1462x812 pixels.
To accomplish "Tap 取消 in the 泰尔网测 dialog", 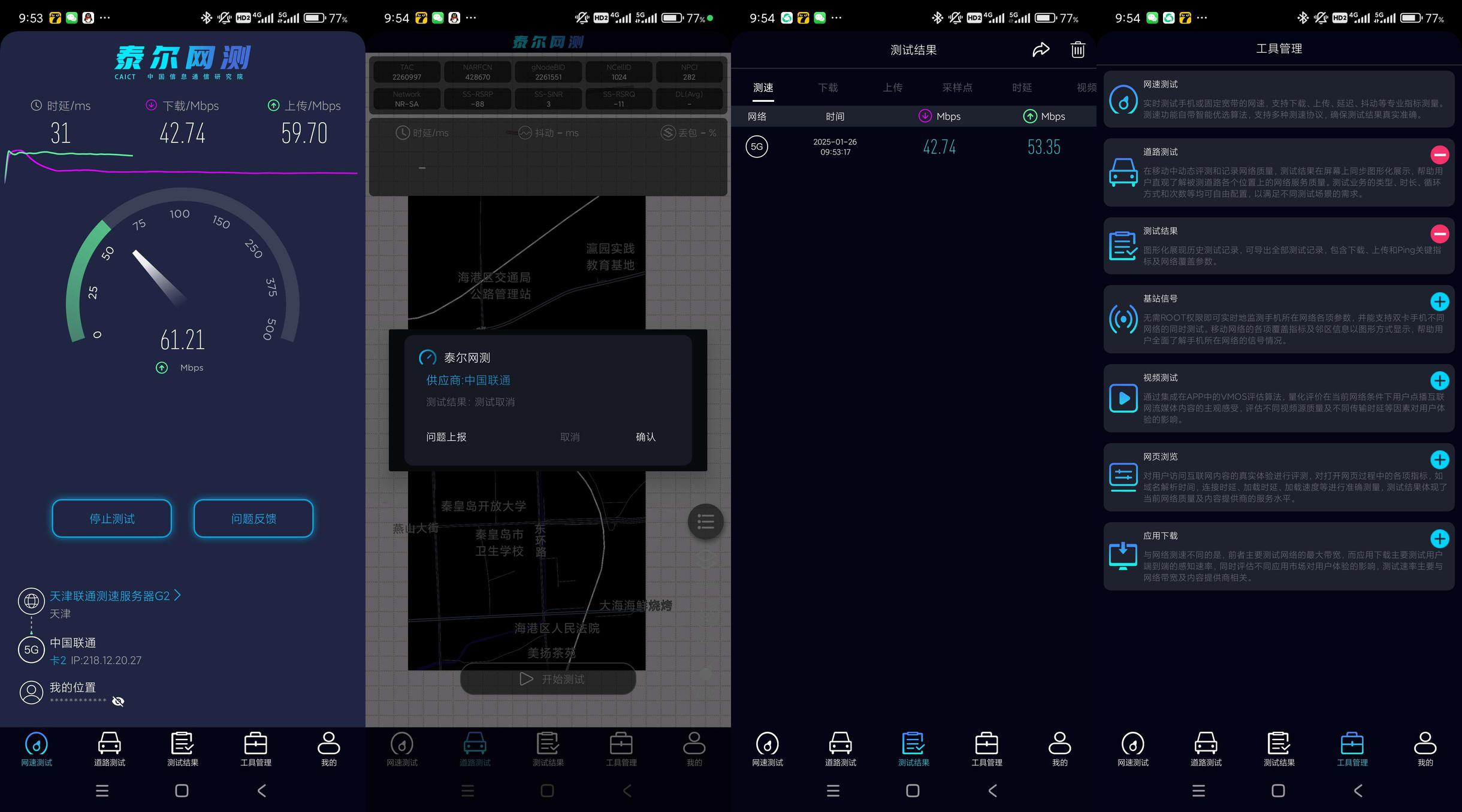I will point(570,437).
